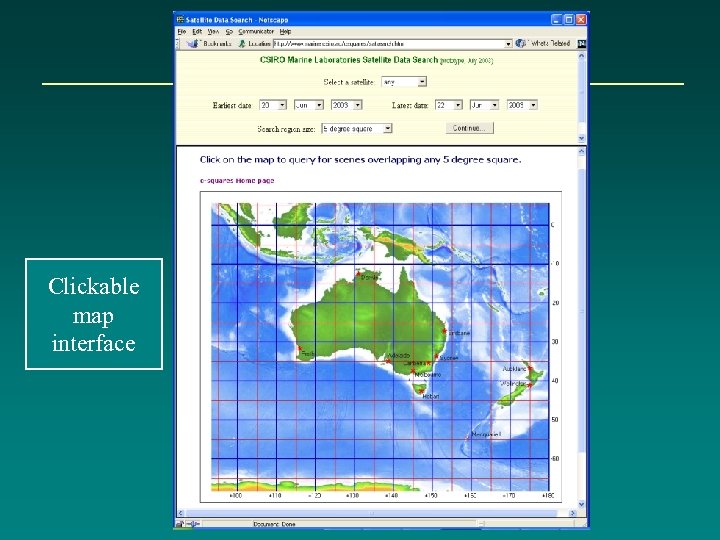Click the Auckland city marker on the map
The height and width of the screenshot is (540, 720).
pyautogui.click(x=529, y=368)
